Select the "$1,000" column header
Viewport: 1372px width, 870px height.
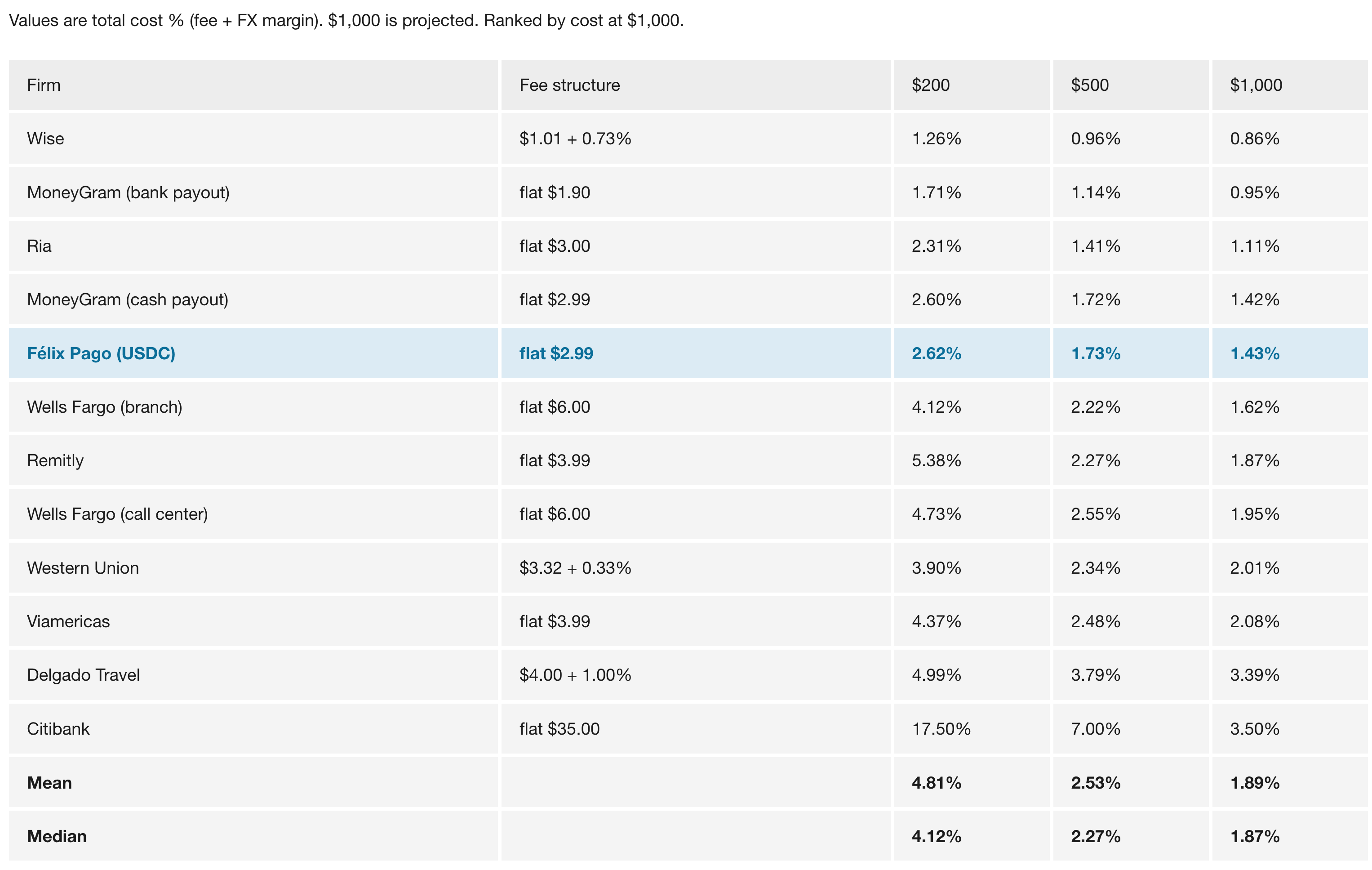coord(1290,85)
